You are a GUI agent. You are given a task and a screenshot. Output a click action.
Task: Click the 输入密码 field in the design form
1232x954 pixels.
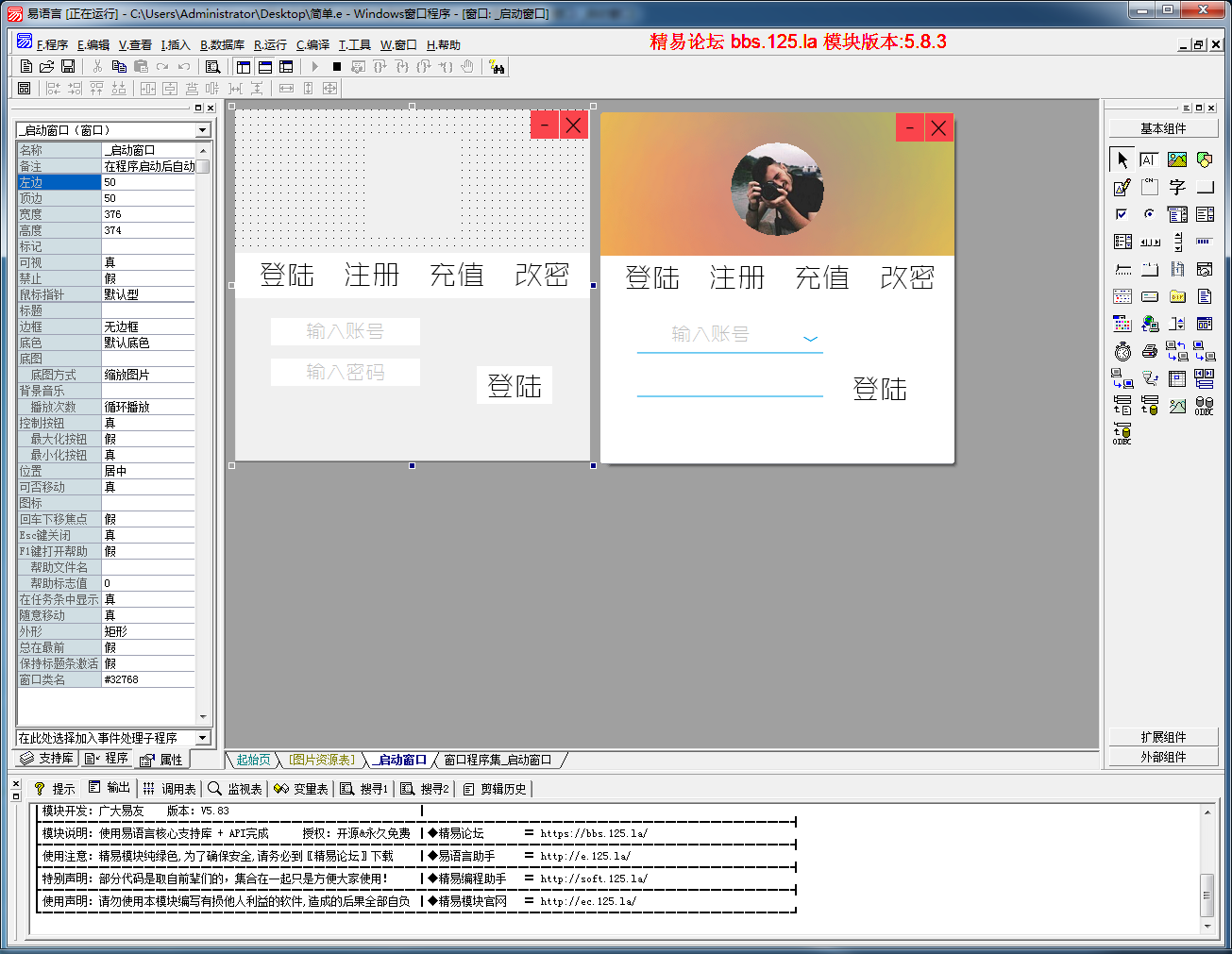pos(345,372)
